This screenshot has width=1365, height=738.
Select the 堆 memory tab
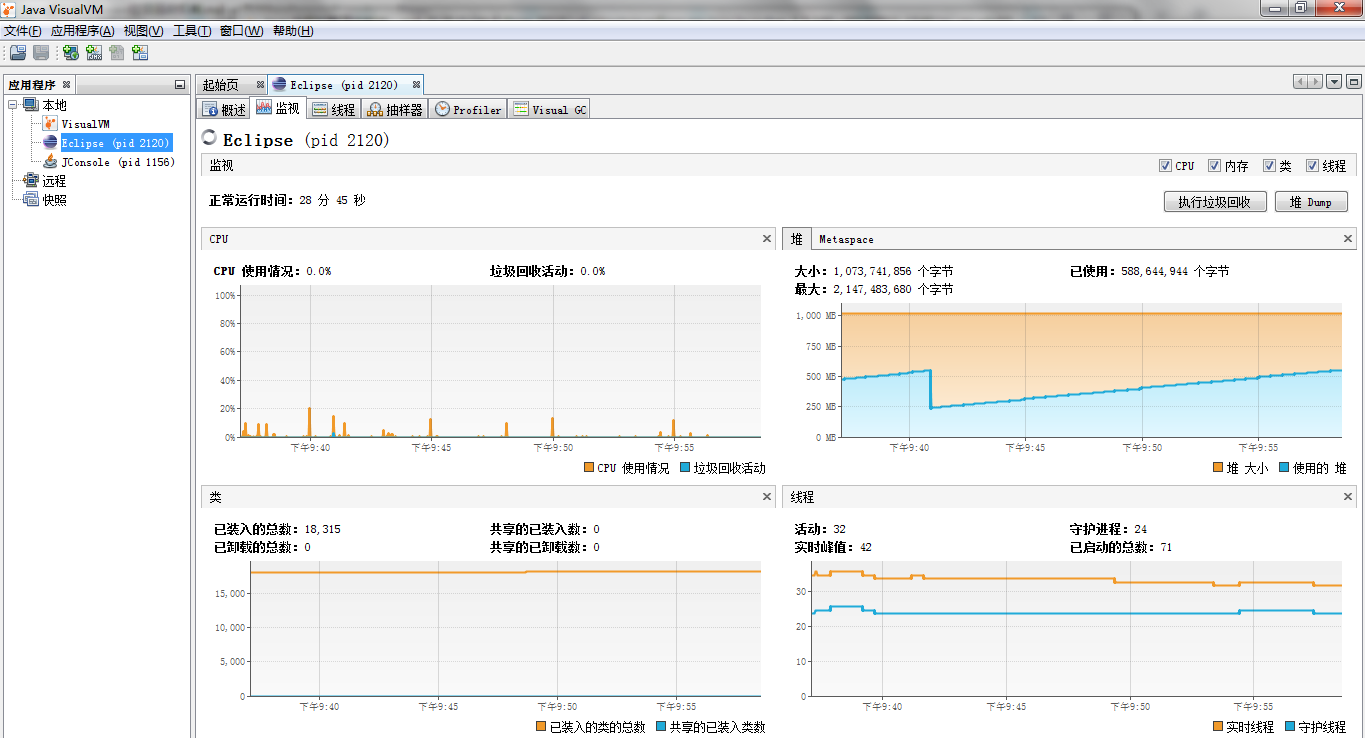point(797,239)
